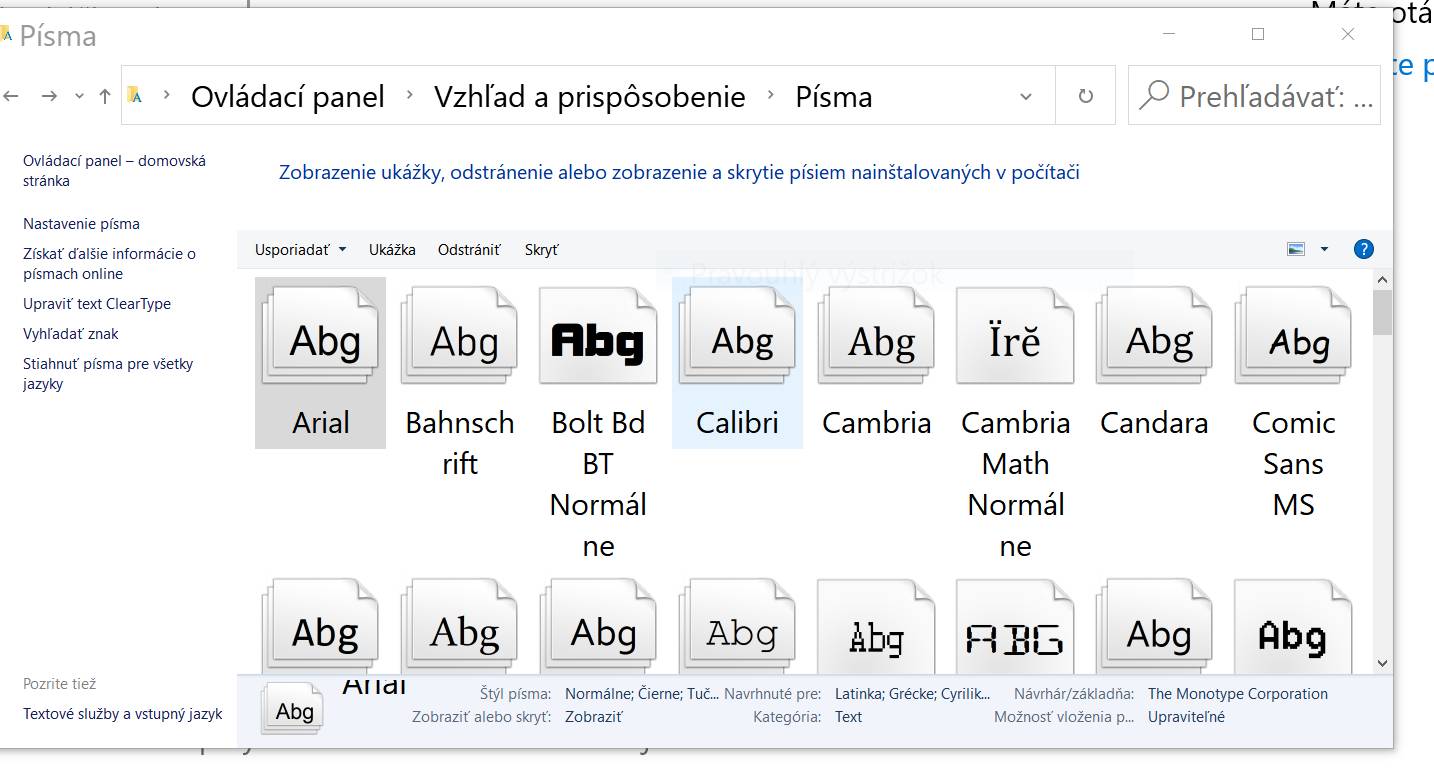1434x775 pixels.
Task: Go back with the back arrow
Action: pyautogui.click(x=11, y=96)
